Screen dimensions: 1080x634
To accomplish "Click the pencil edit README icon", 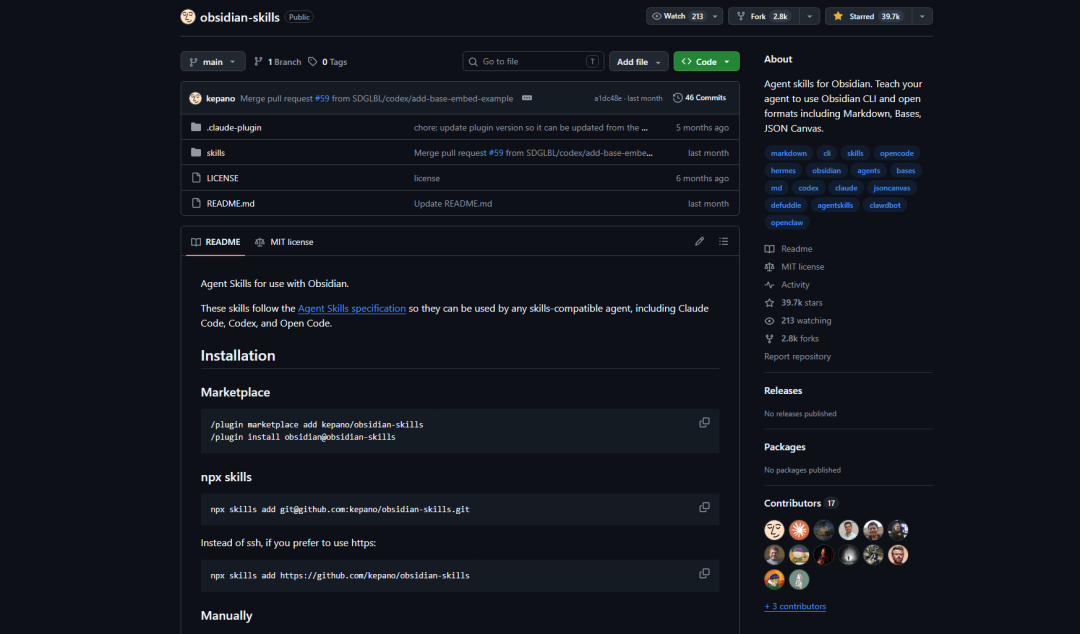I will (699, 241).
